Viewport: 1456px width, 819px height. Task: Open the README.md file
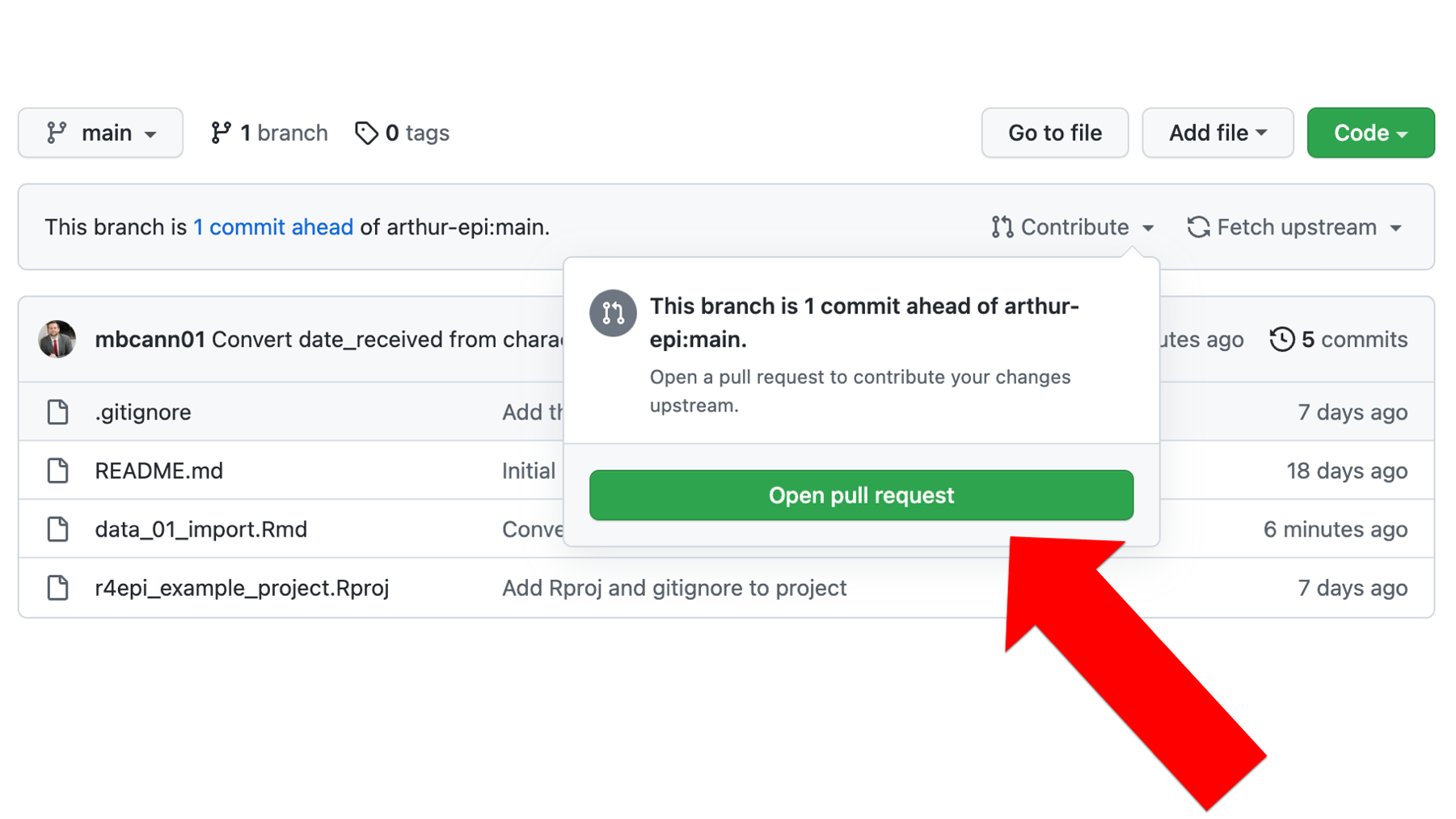[x=158, y=471]
